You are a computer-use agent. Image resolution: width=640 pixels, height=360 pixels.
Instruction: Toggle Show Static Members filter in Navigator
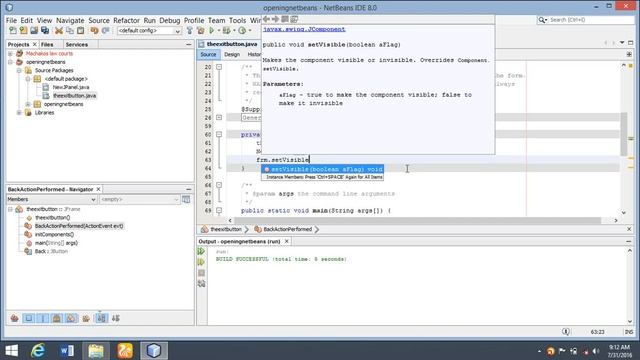43,318
